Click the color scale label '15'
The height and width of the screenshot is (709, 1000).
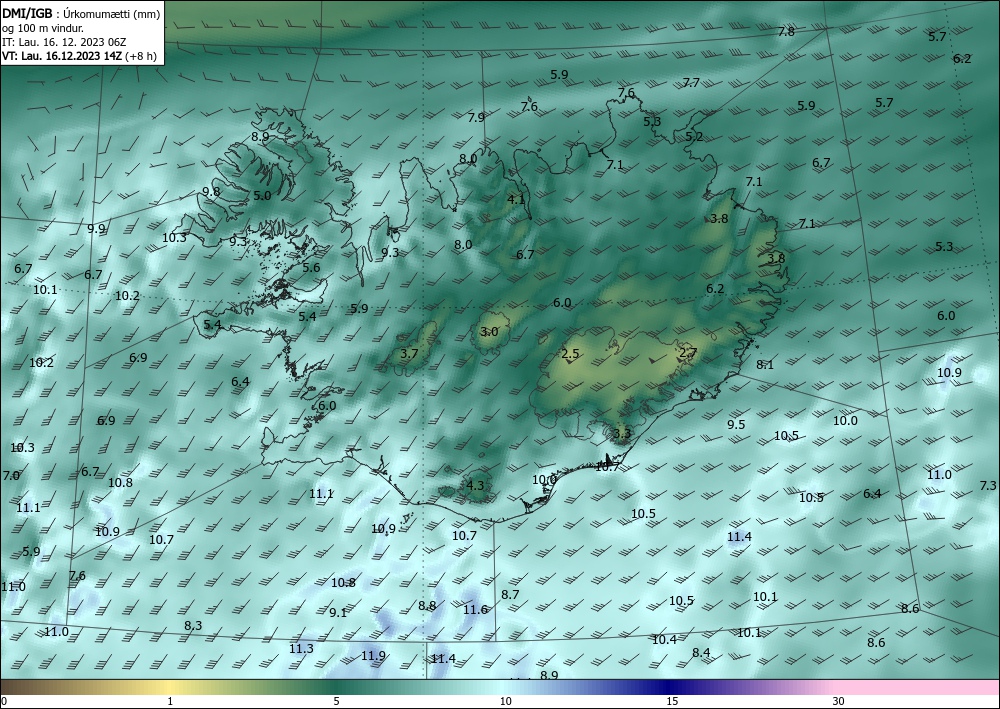point(672,701)
